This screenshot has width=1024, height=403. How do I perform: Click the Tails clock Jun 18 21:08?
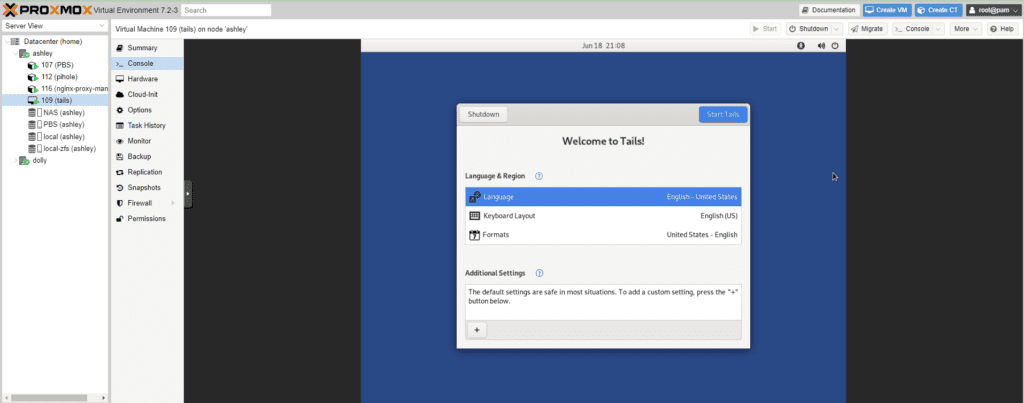click(603, 46)
